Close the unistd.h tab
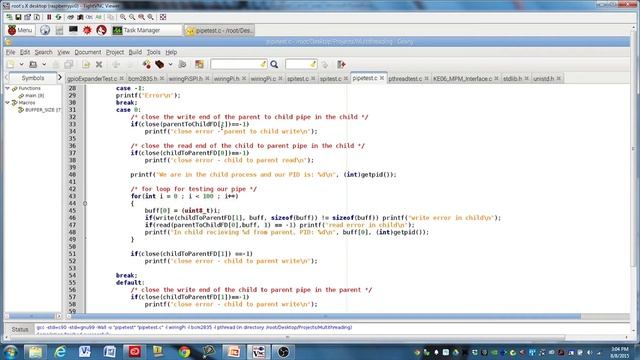This screenshot has height=360, width=640. coord(559,78)
